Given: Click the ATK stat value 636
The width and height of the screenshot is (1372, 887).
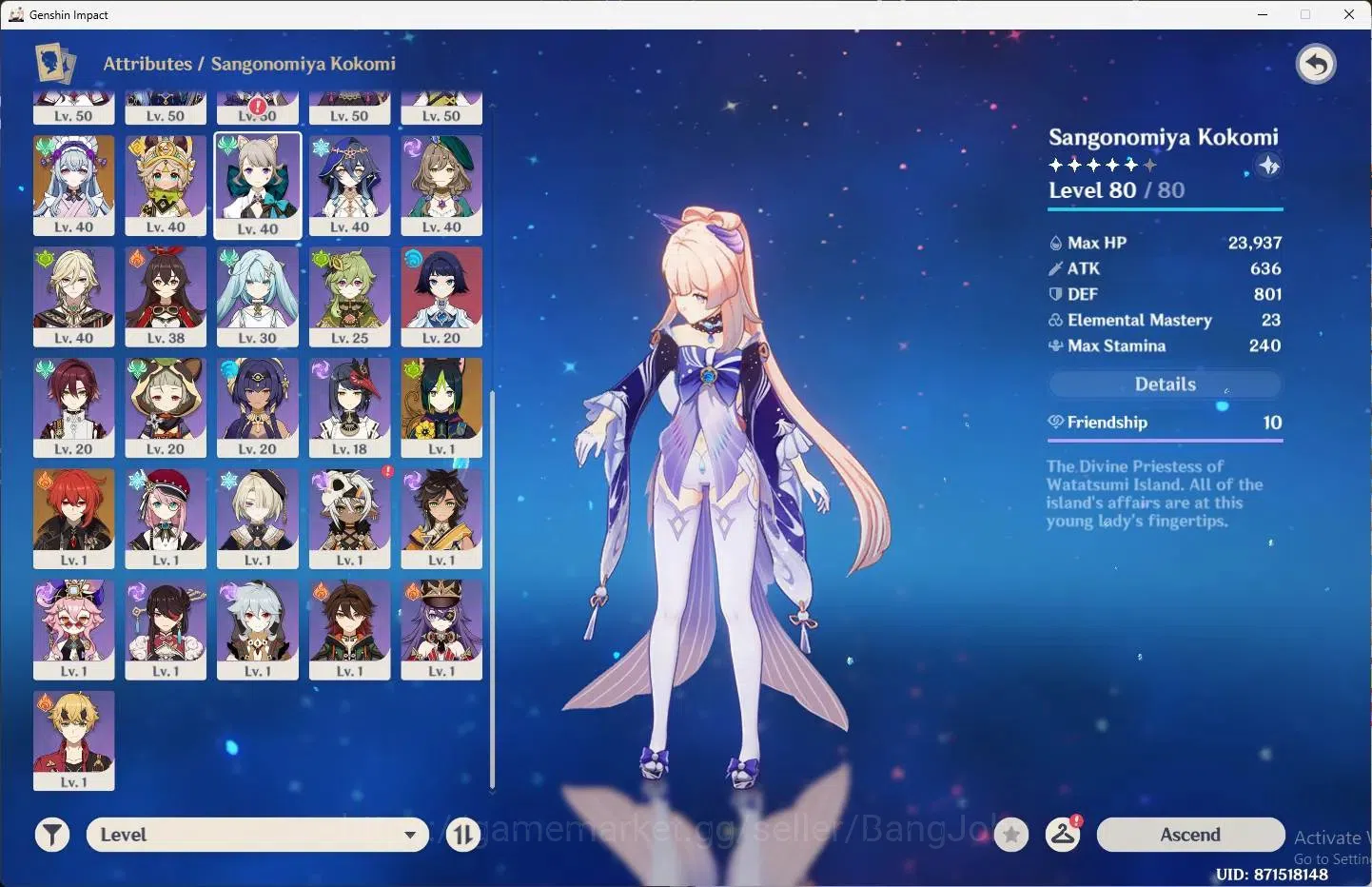Looking at the screenshot, I should point(1265,268).
